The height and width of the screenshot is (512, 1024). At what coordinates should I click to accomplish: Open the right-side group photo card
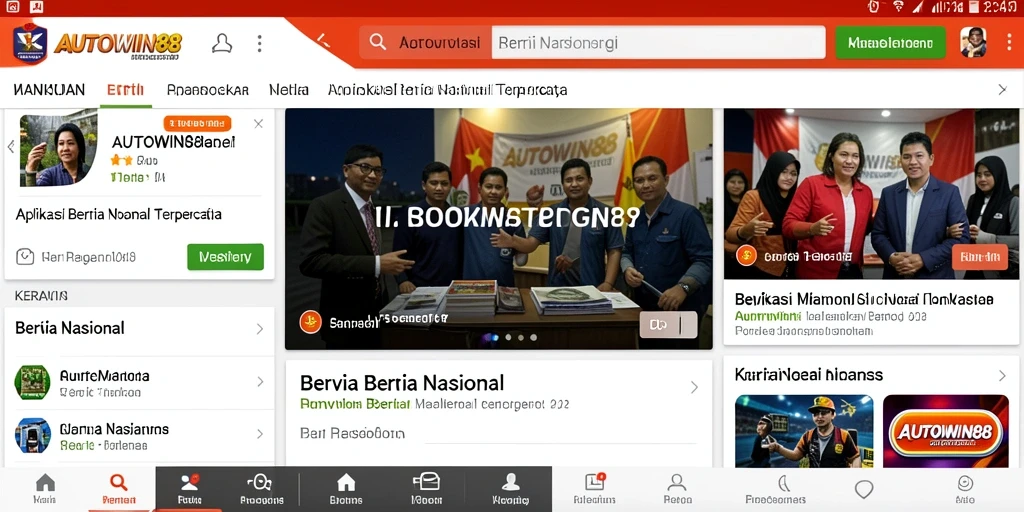pos(871,194)
